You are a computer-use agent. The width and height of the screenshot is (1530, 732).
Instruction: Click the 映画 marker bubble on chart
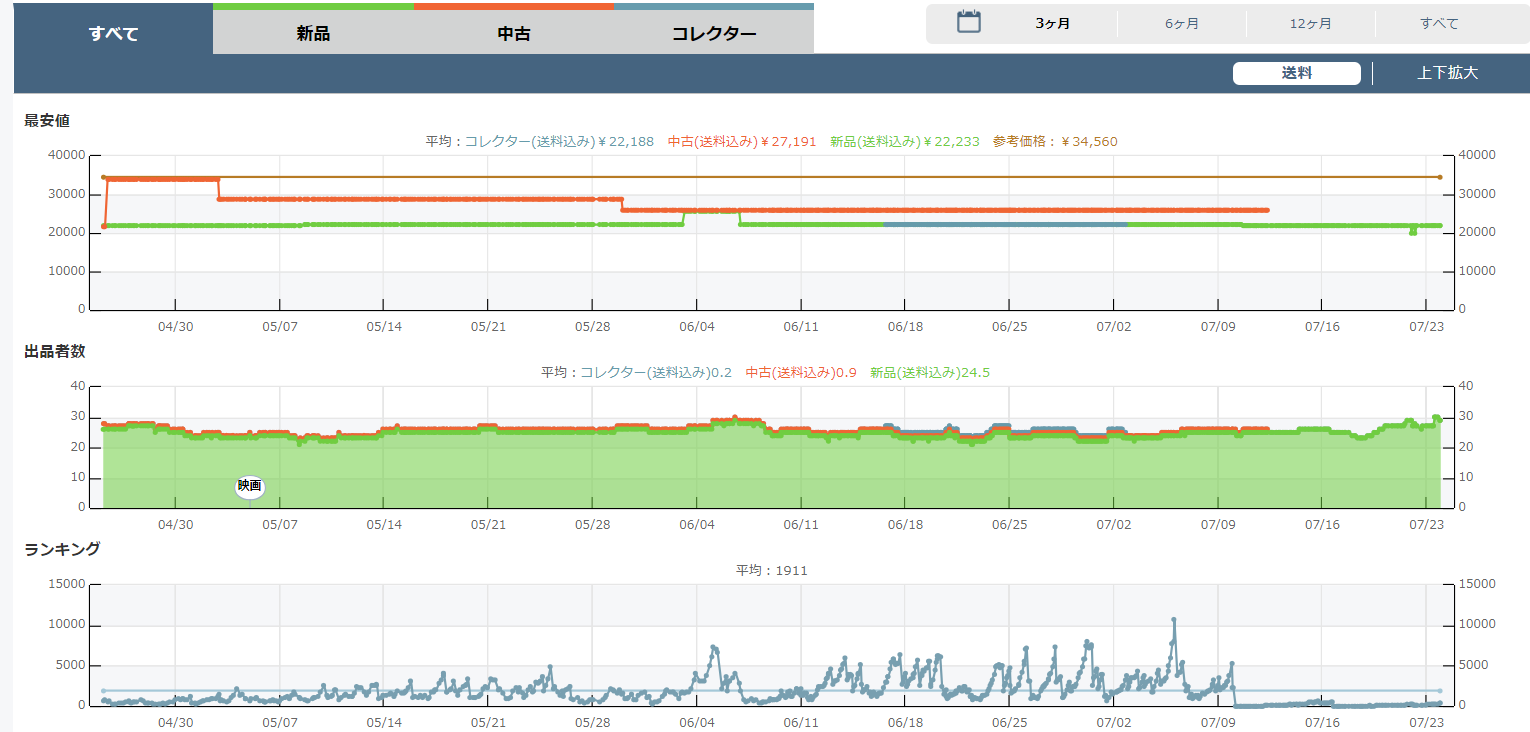(249, 486)
